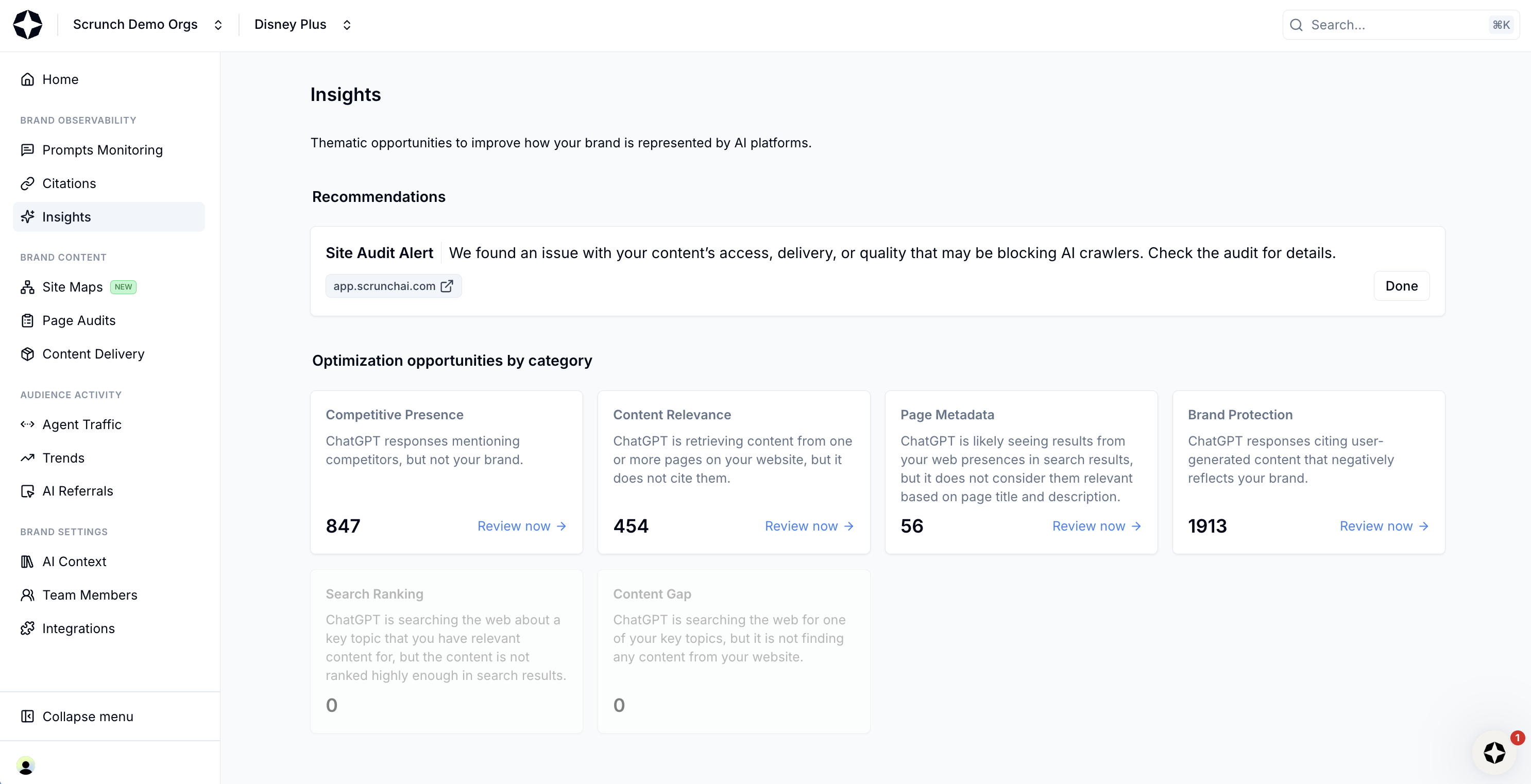Review Brand Protection opportunities now
This screenshot has width=1531, height=784.
(x=1383, y=526)
